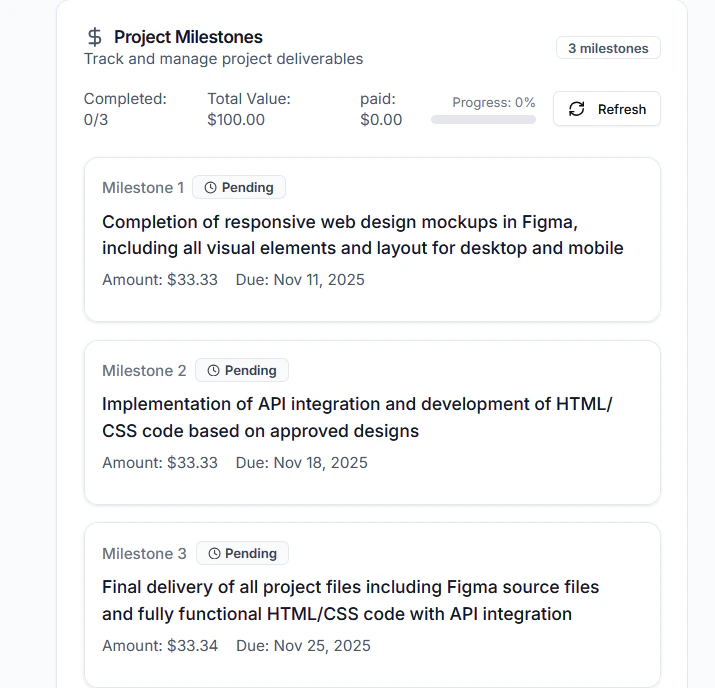Click the Milestone 1 Pending status badge
Image resolution: width=715 pixels, height=688 pixels.
tap(239, 187)
